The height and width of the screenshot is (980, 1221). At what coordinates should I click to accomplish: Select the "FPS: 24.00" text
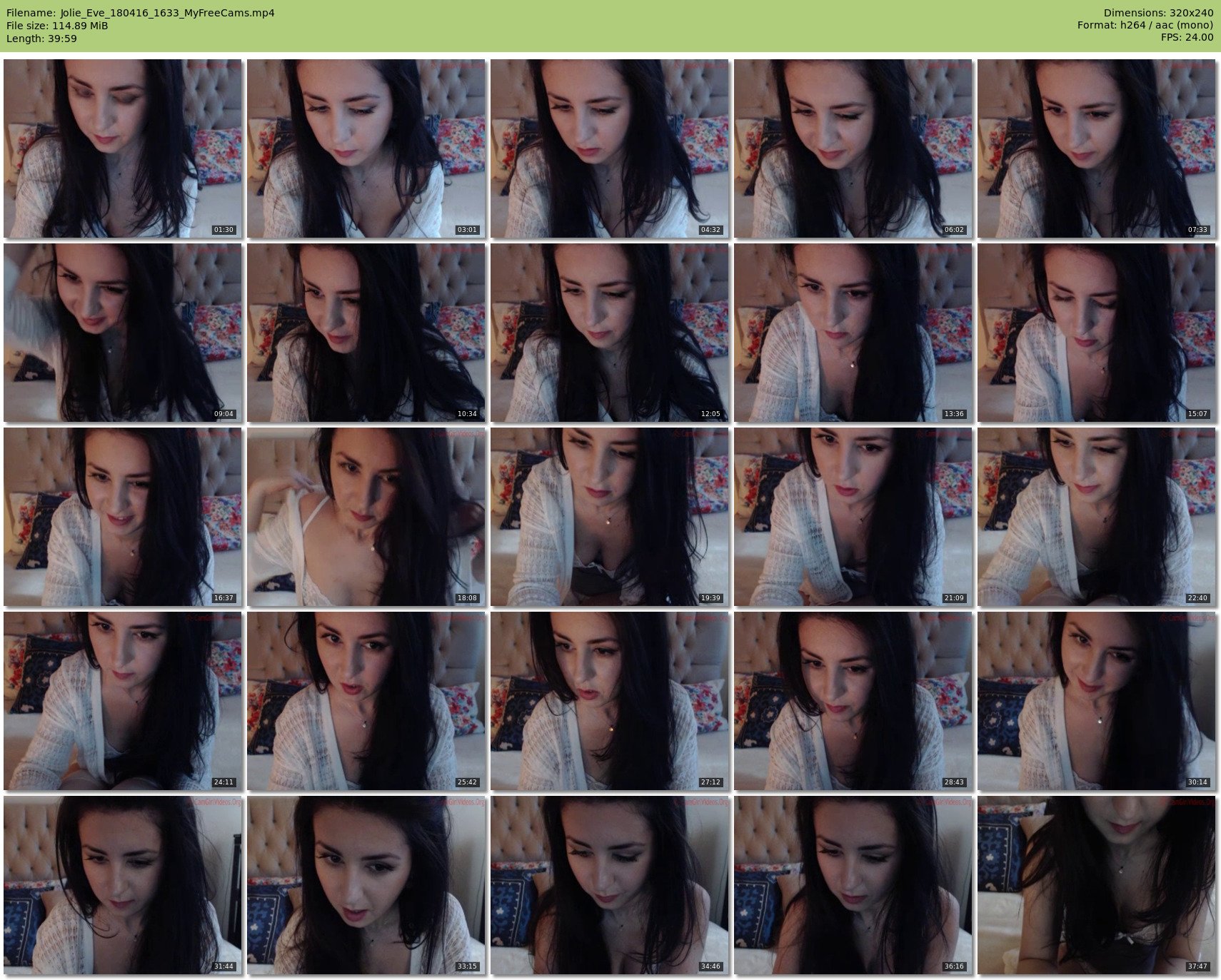[1187, 39]
